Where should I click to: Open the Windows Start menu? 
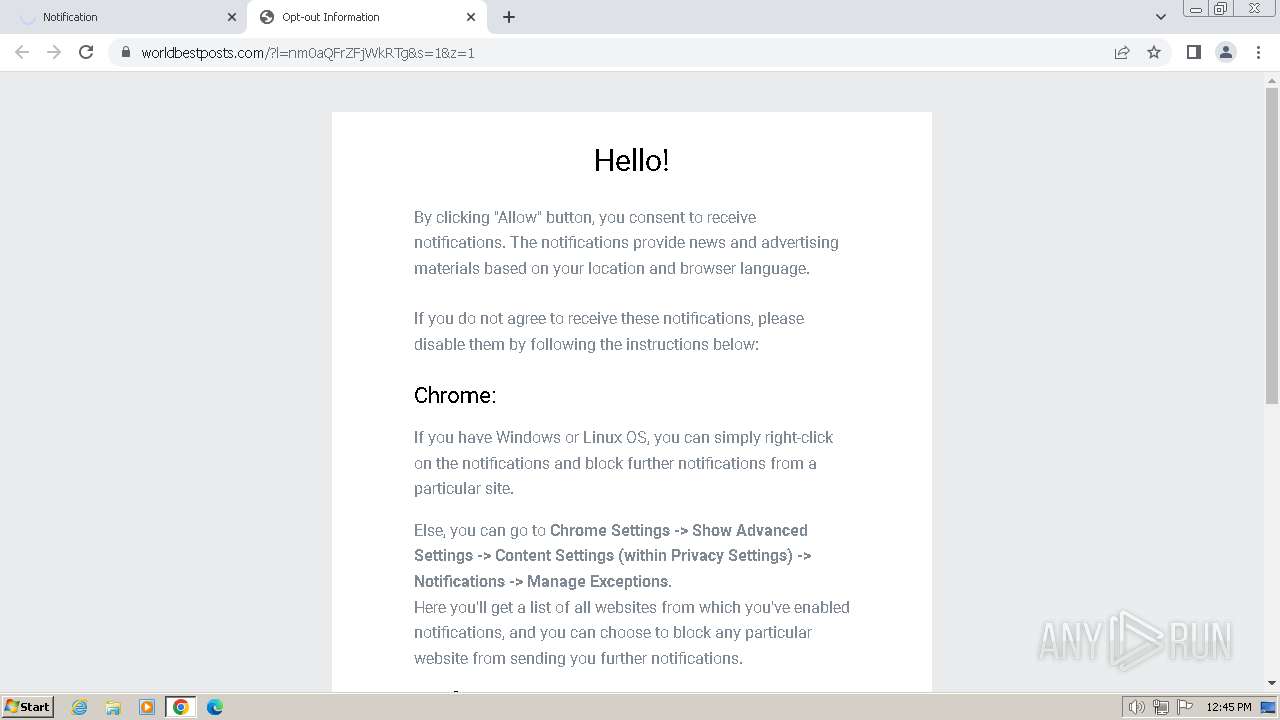click(x=27, y=707)
